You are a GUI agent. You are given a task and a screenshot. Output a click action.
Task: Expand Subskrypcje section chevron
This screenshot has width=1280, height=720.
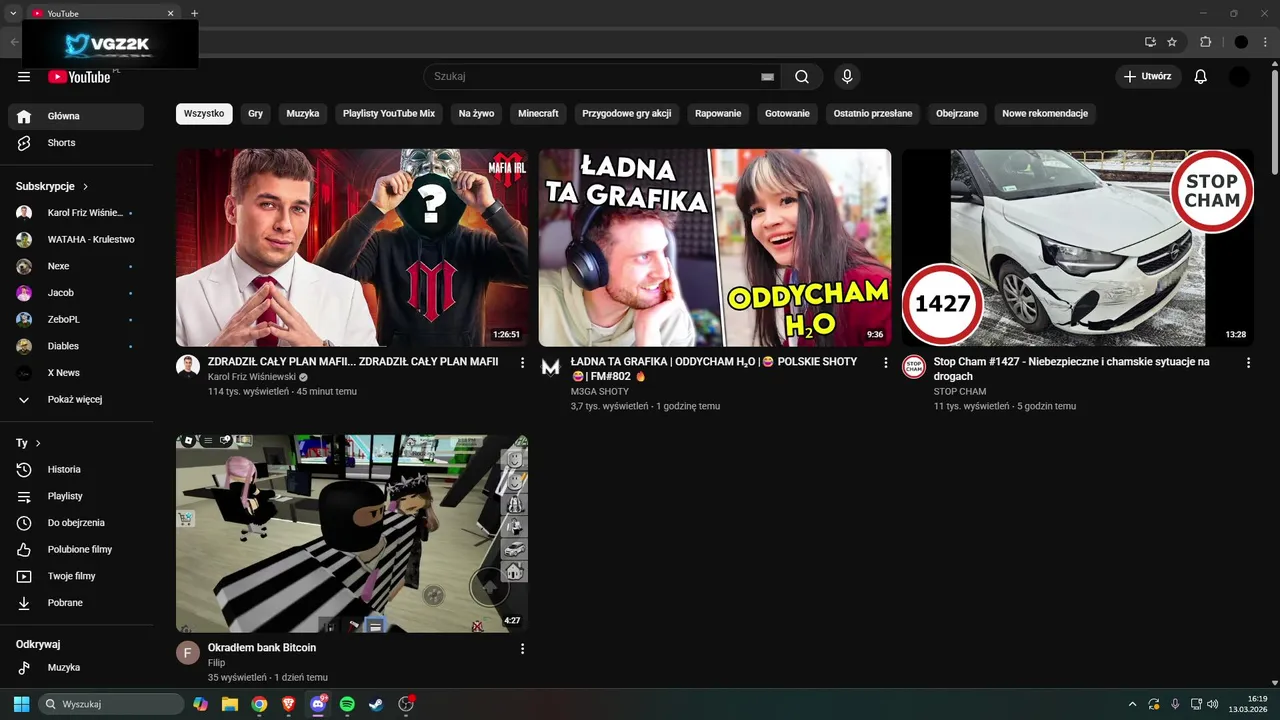pos(85,187)
